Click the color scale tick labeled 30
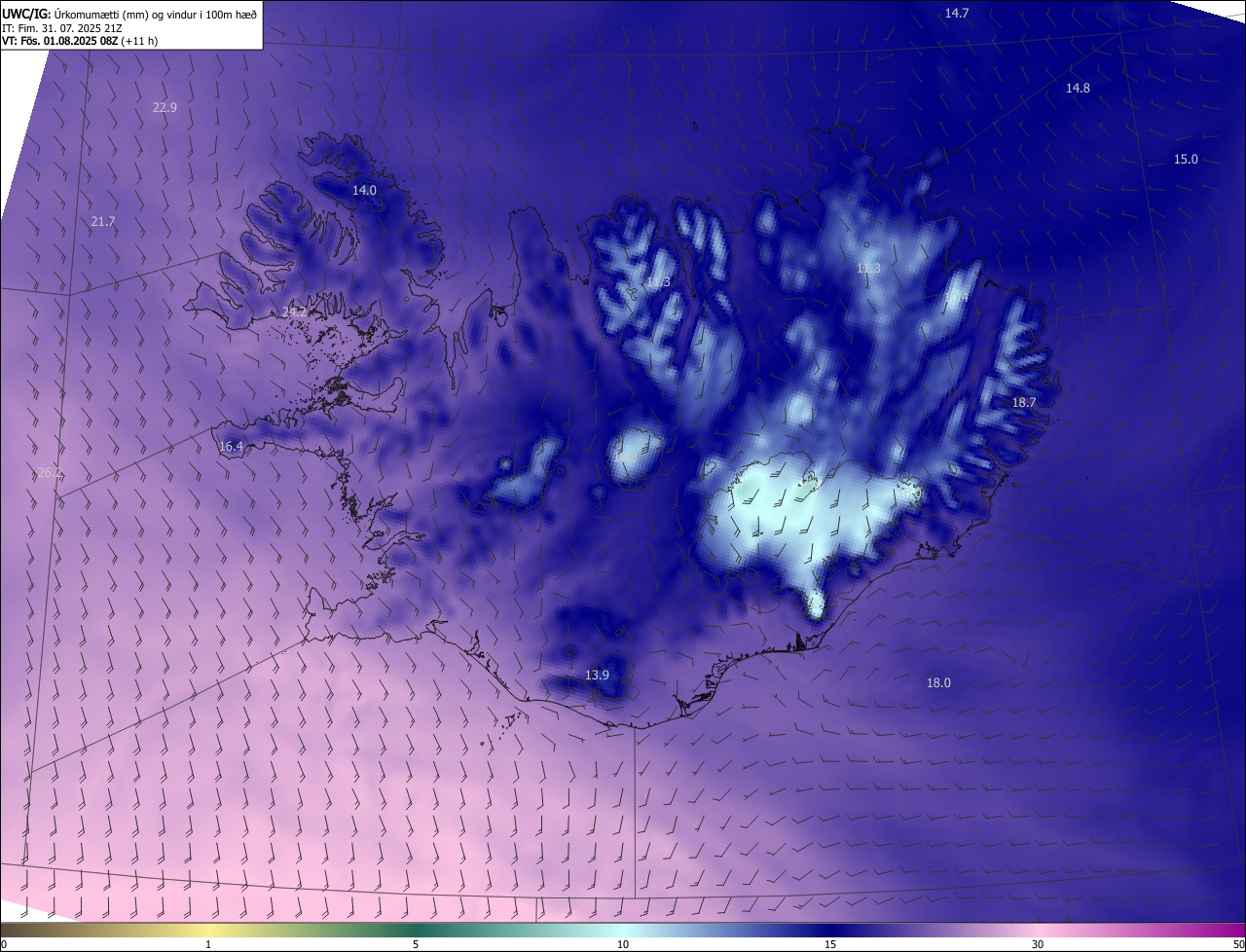This screenshot has height=952, width=1246. [x=1038, y=944]
